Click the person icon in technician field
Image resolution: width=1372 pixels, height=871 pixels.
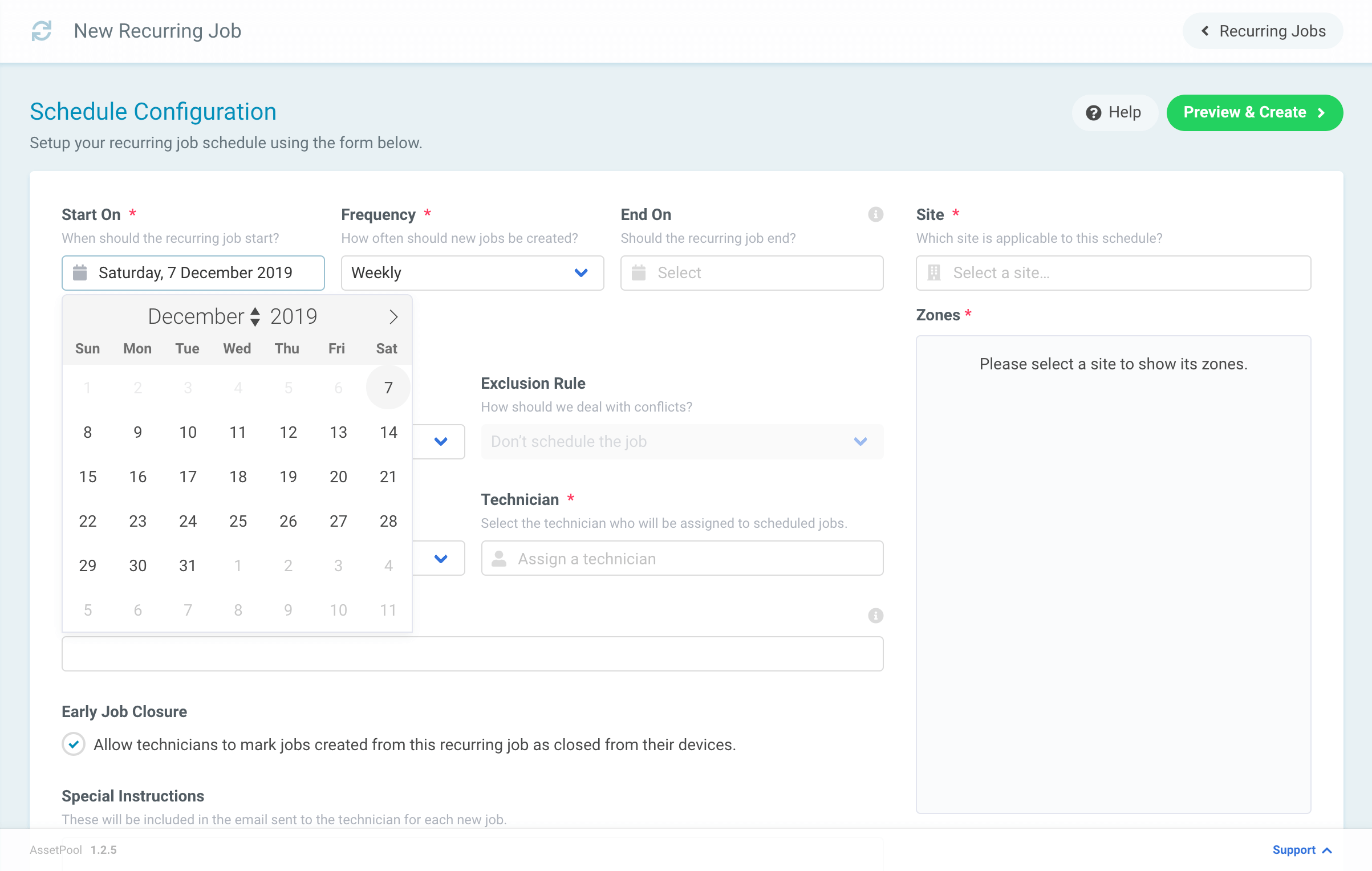pyautogui.click(x=499, y=559)
